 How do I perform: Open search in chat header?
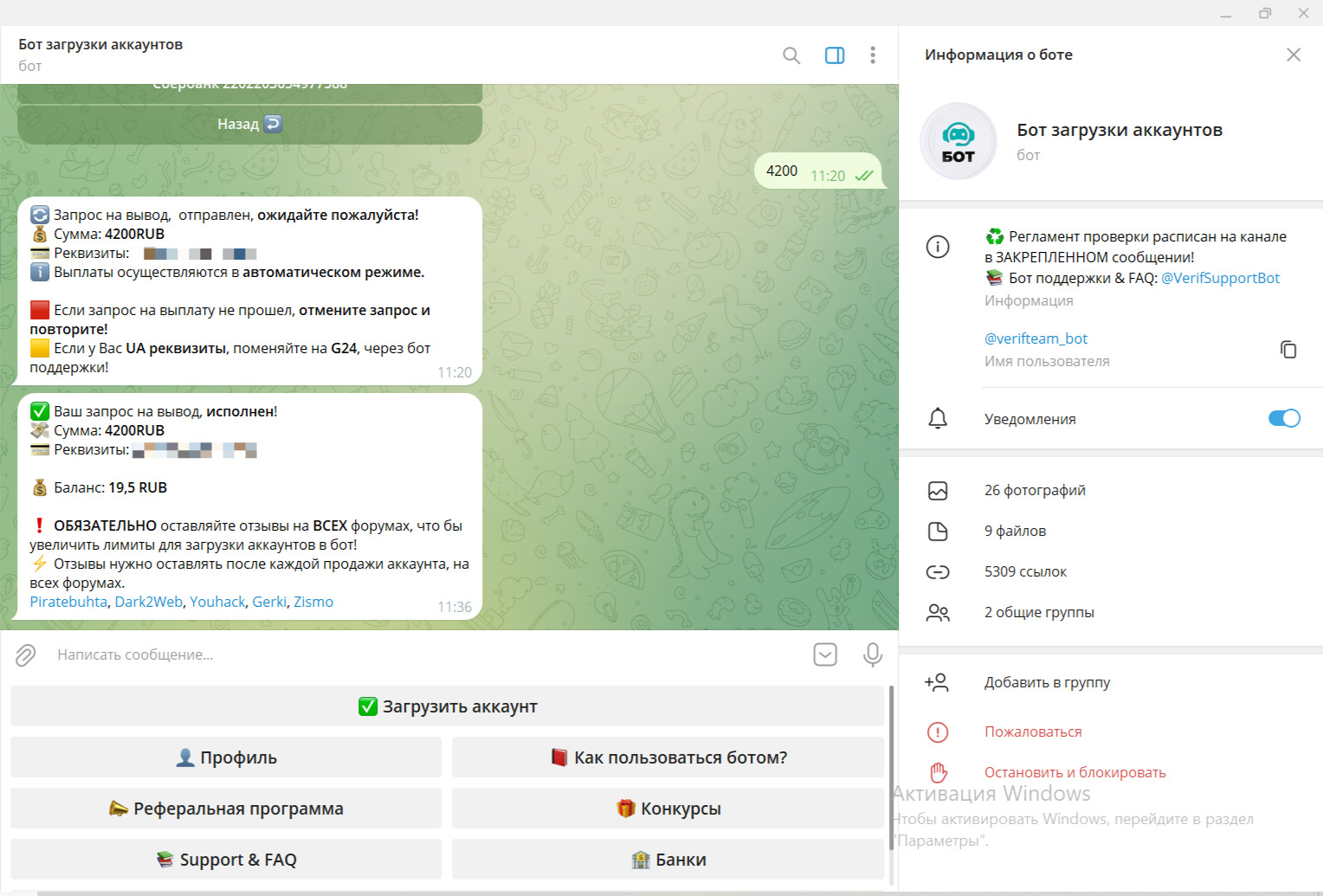[x=791, y=55]
